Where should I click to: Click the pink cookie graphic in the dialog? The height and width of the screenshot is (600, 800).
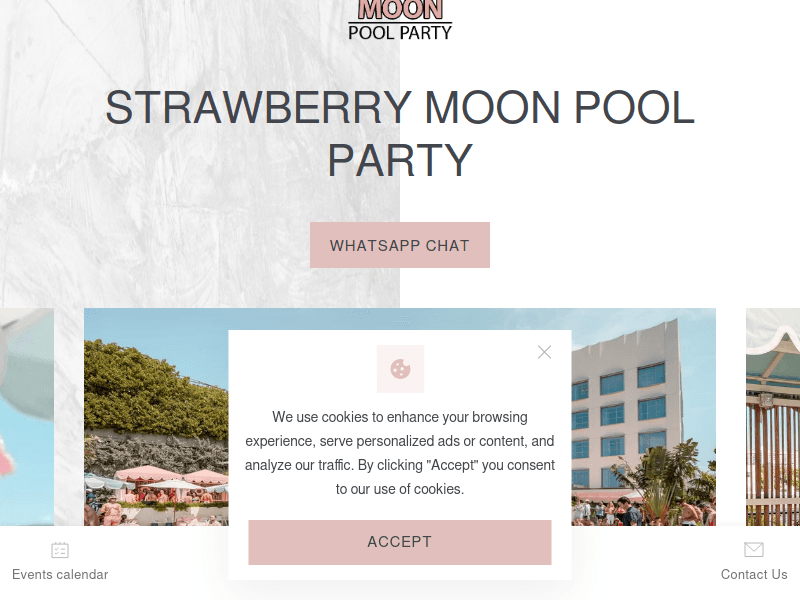400,369
